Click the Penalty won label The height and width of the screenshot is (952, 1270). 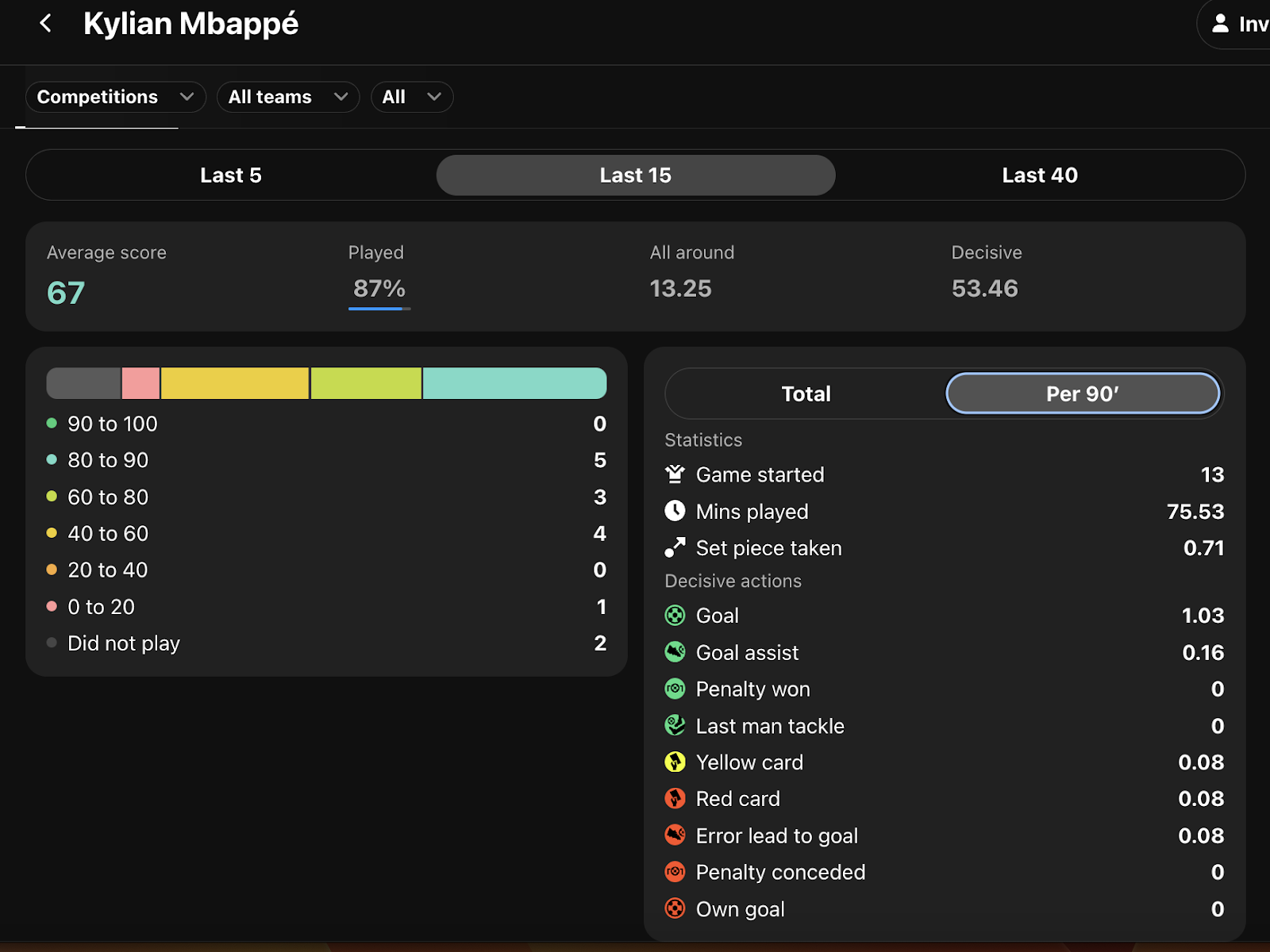click(x=753, y=689)
